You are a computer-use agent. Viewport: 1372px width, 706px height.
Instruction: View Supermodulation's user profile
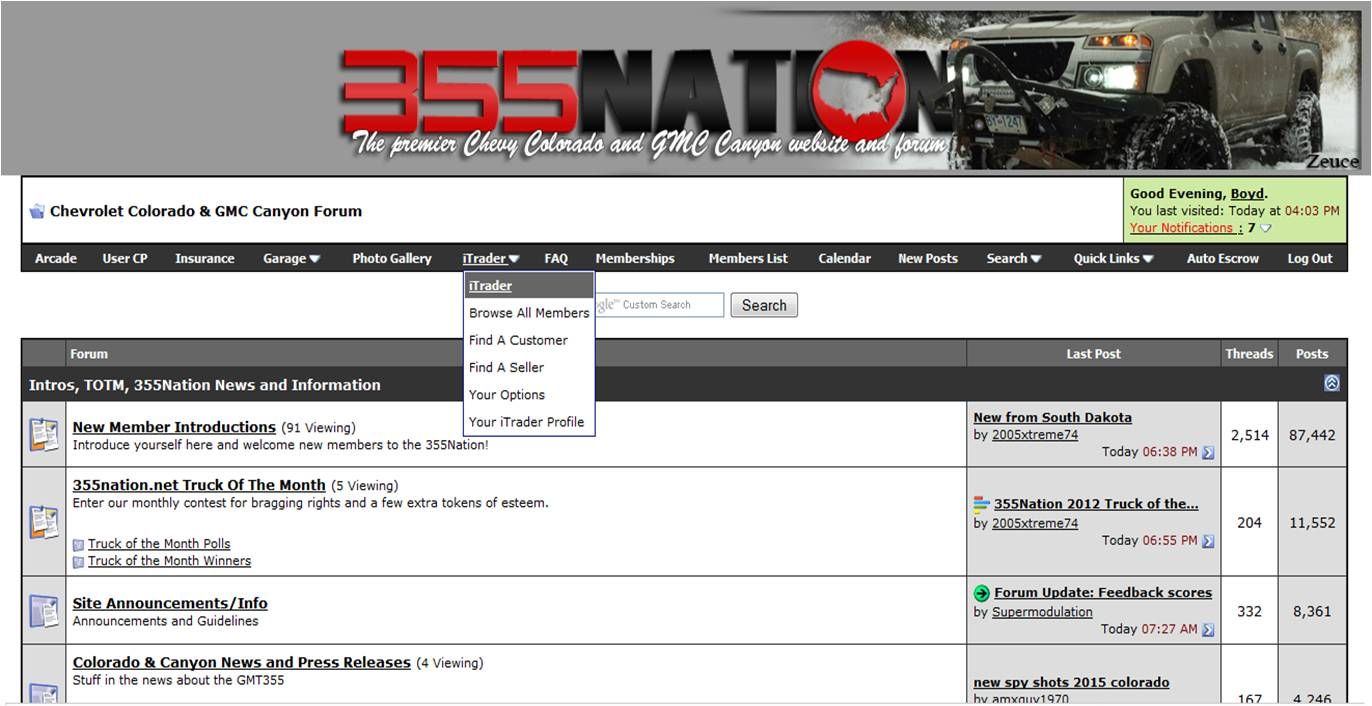click(x=1042, y=612)
